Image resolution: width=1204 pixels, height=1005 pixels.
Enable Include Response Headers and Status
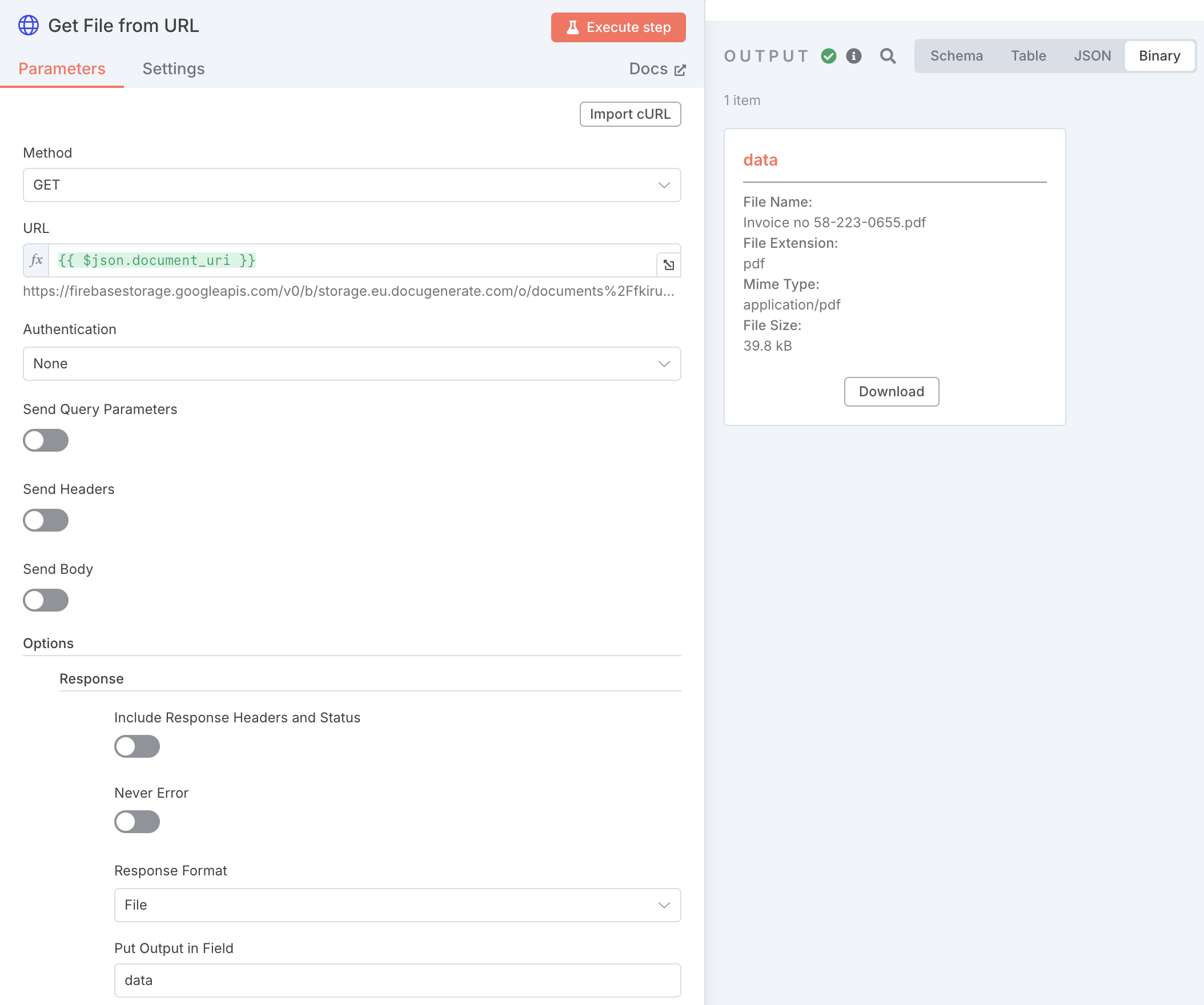(x=137, y=746)
